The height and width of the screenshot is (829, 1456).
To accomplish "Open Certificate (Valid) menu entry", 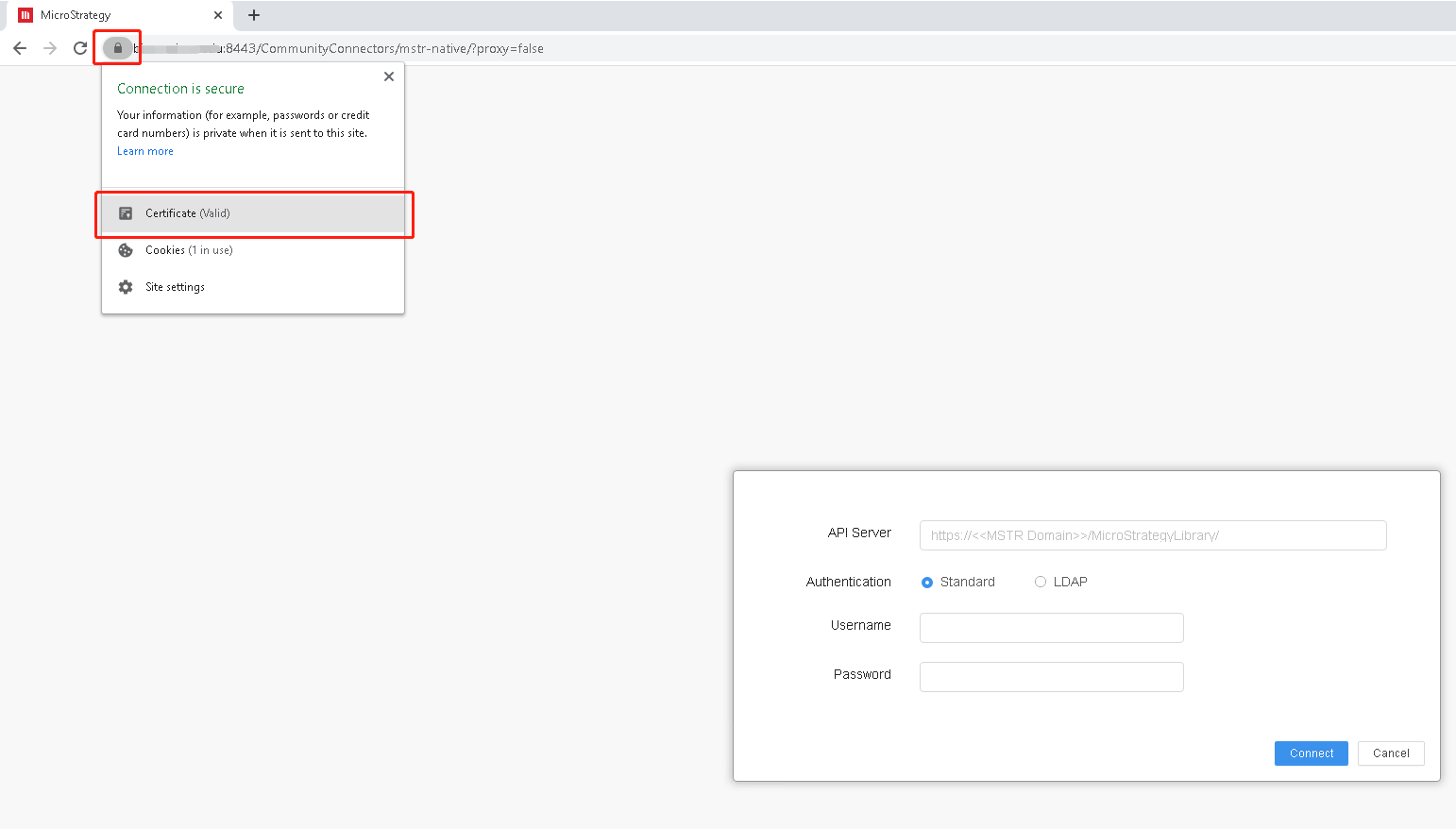I will point(188,213).
